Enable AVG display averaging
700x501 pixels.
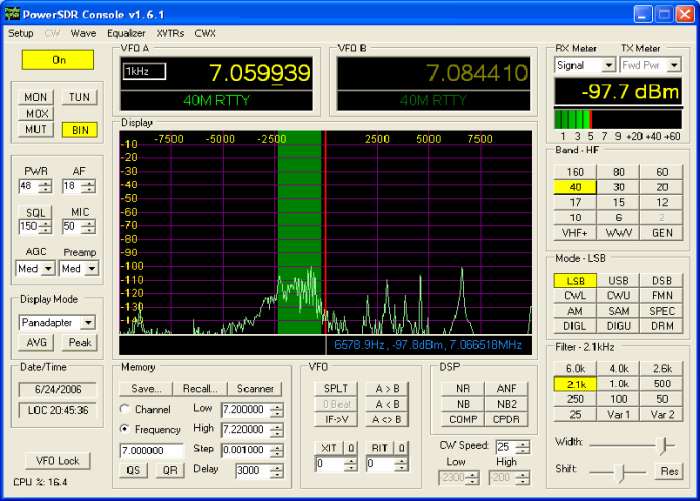pyautogui.click(x=37, y=342)
